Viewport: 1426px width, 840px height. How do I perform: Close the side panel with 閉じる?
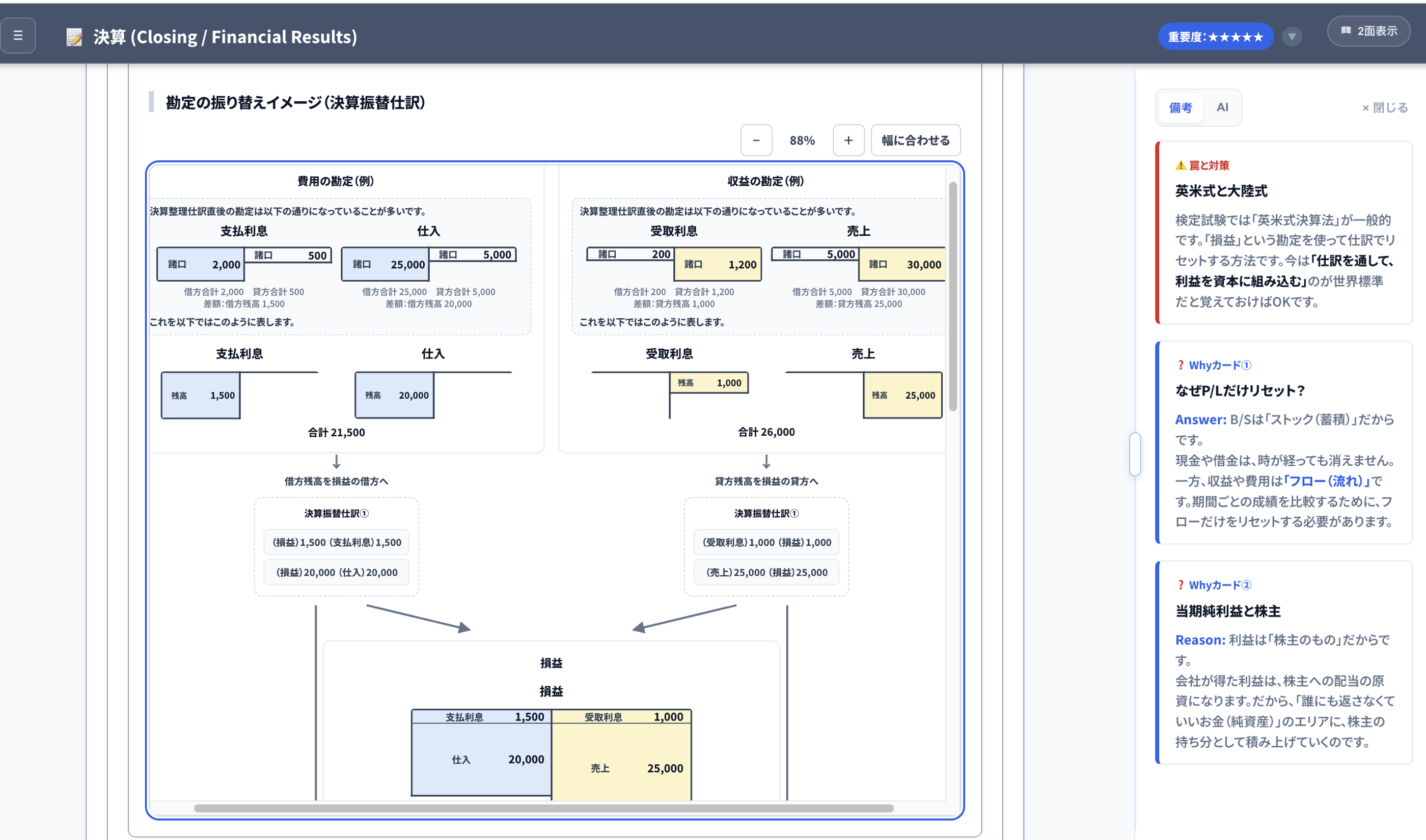click(1385, 107)
